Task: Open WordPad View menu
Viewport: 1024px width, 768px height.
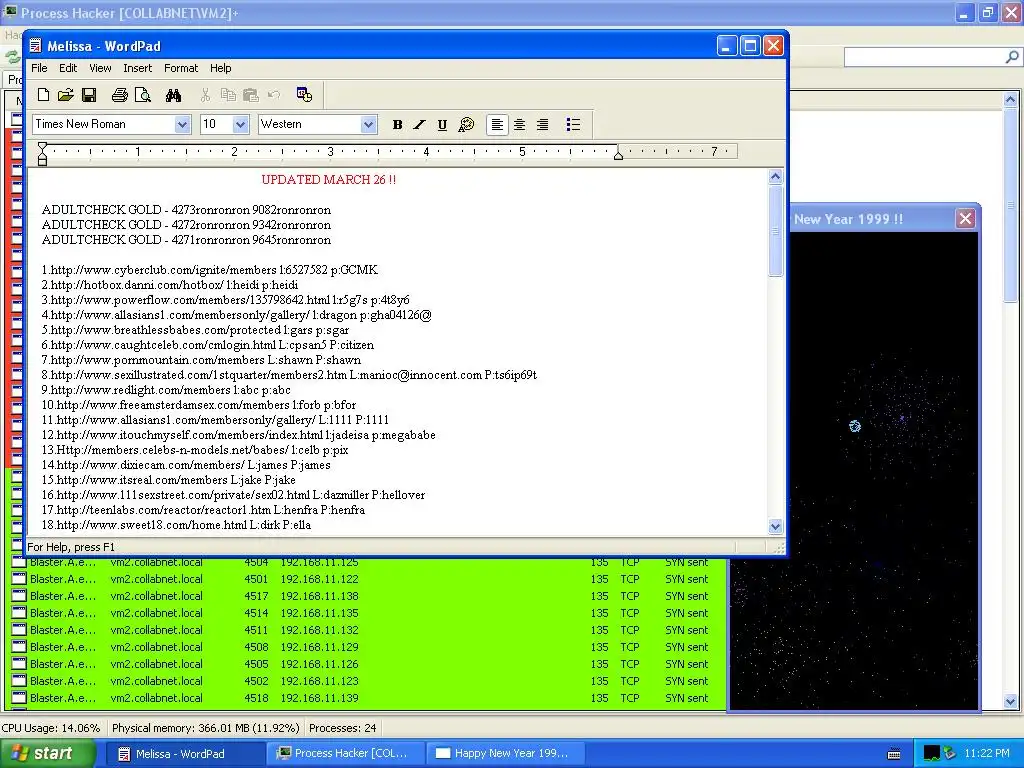Action: click(x=100, y=68)
